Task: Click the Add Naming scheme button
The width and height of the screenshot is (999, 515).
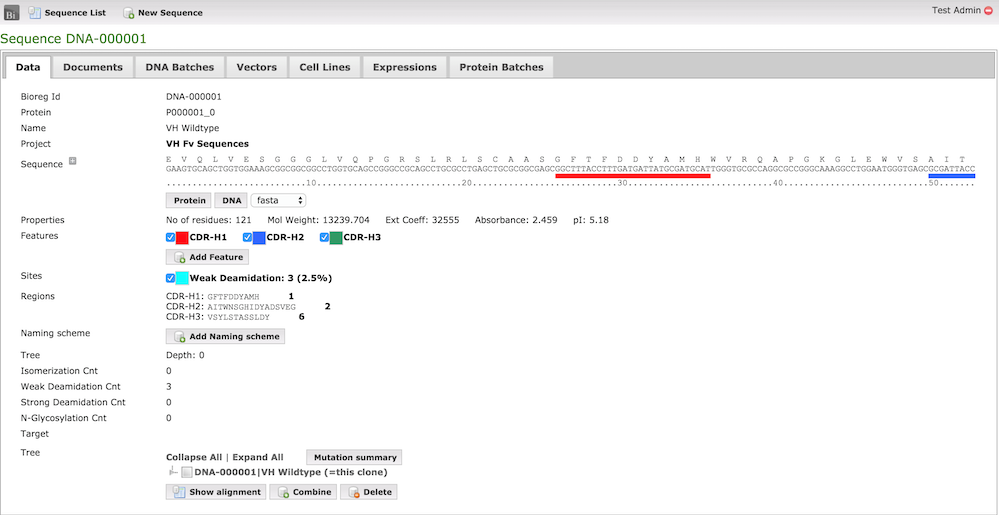Action: [226, 336]
